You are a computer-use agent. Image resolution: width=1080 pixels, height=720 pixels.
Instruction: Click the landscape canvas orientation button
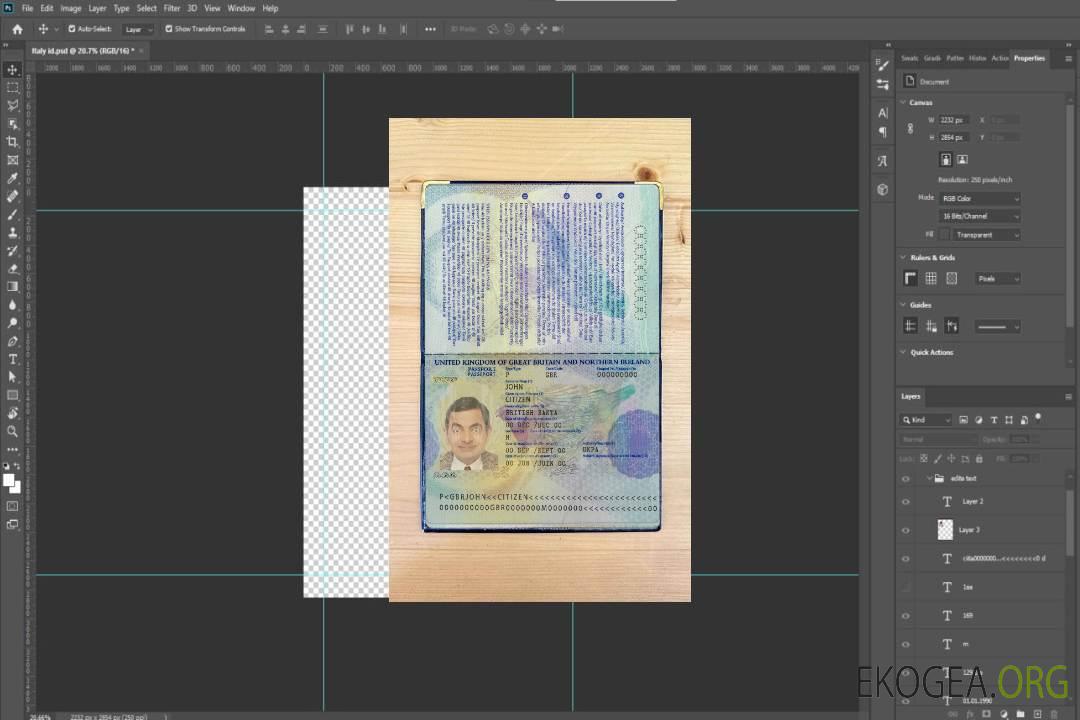[962, 159]
